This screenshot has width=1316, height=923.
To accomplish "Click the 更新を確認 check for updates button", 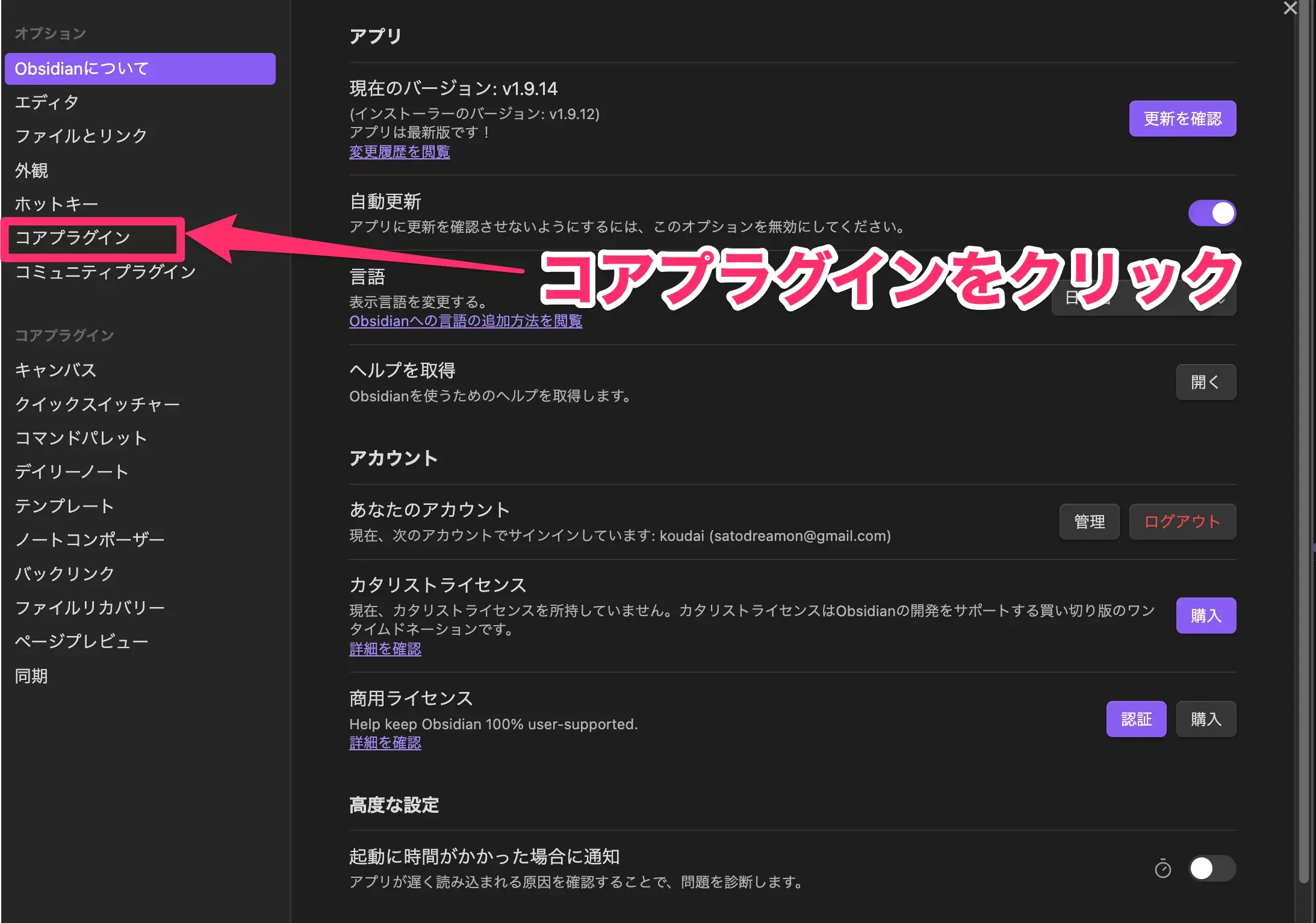I will point(1182,119).
